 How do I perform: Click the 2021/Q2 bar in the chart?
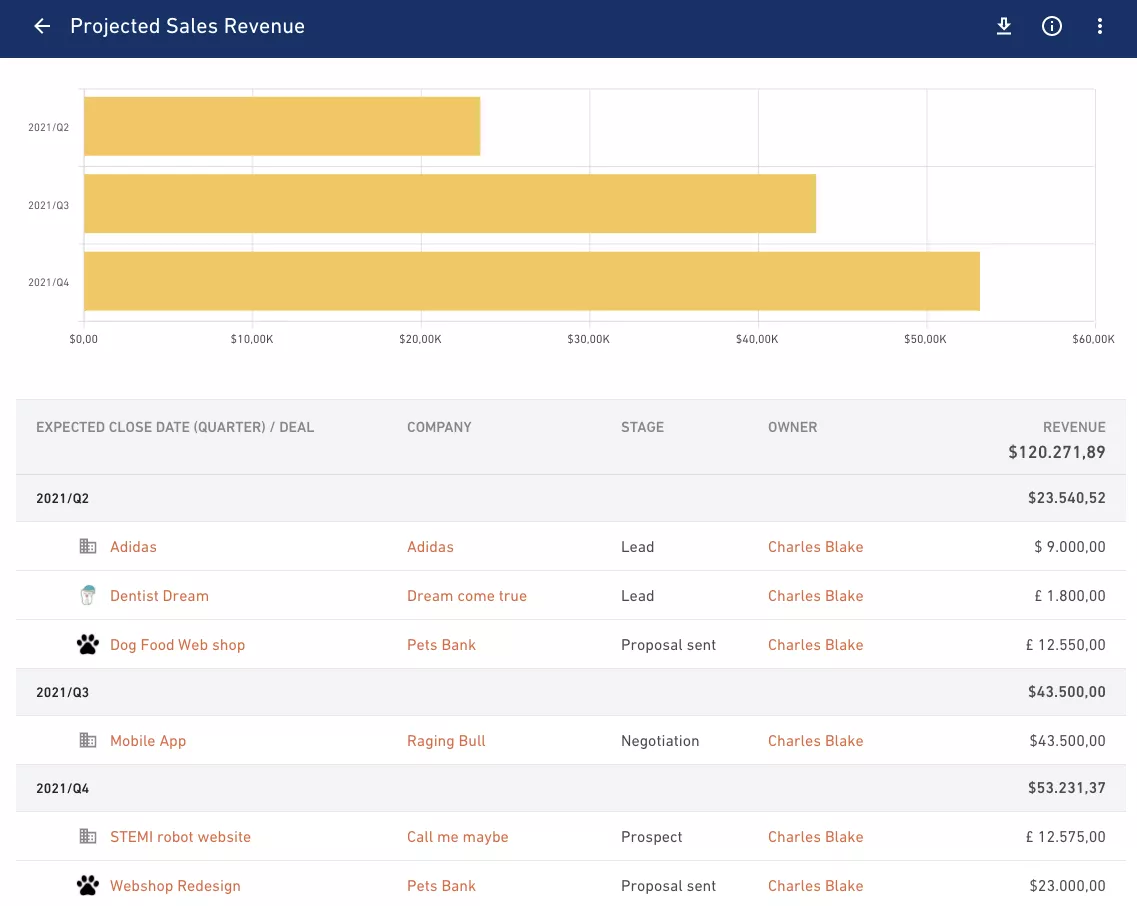[x=282, y=126]
